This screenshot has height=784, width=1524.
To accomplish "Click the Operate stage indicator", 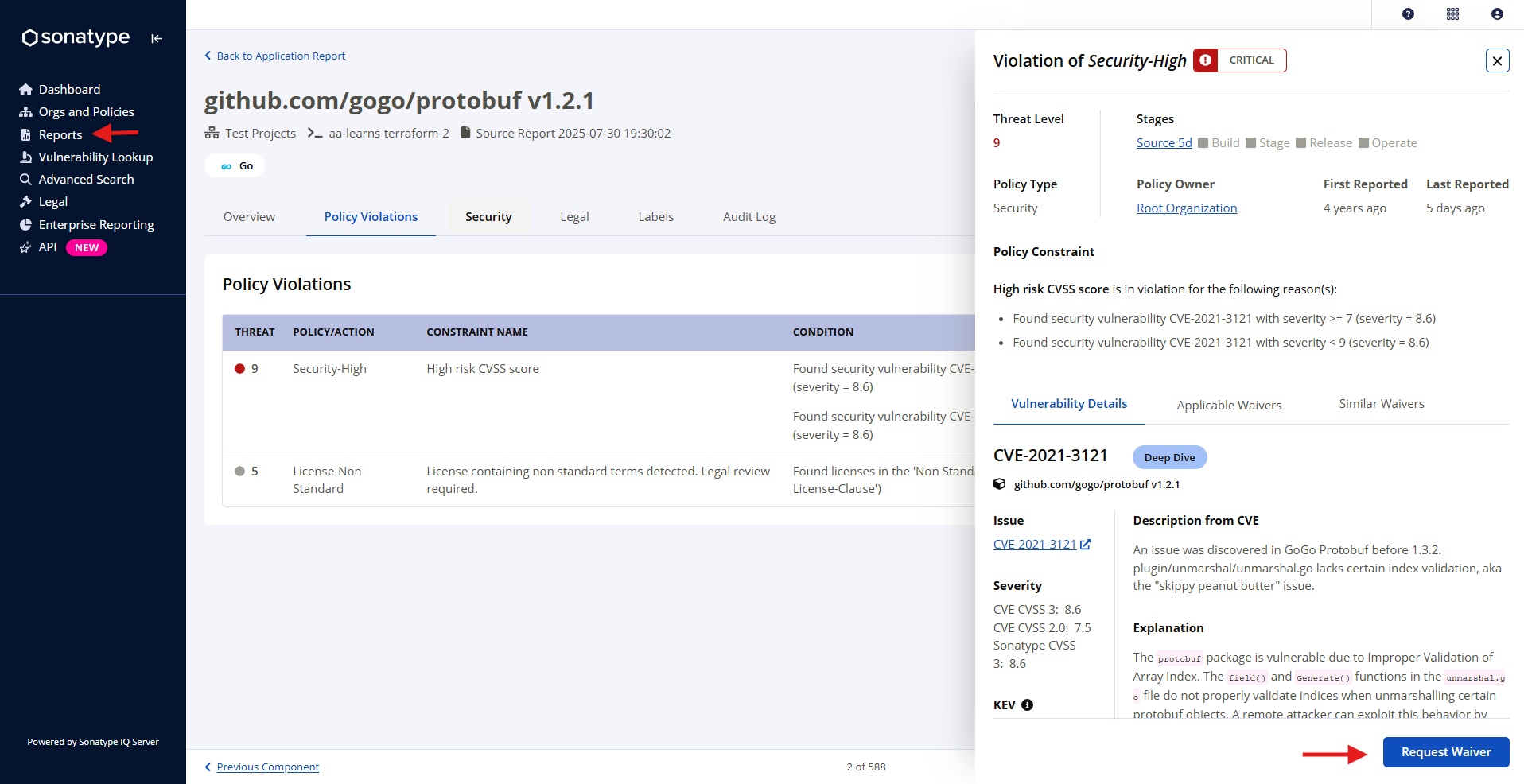I will point(1388,143).
